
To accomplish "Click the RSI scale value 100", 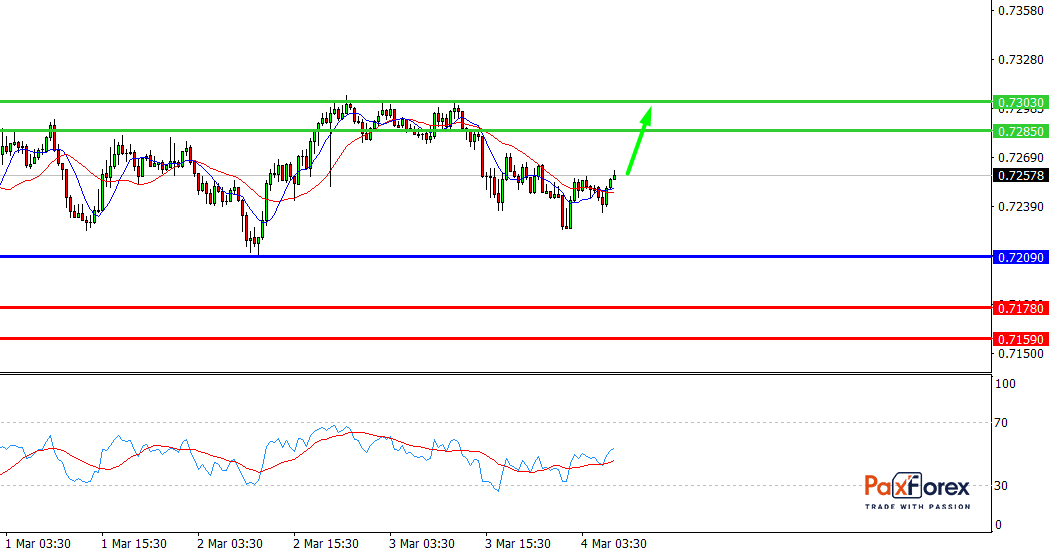I will point(1005,384).
